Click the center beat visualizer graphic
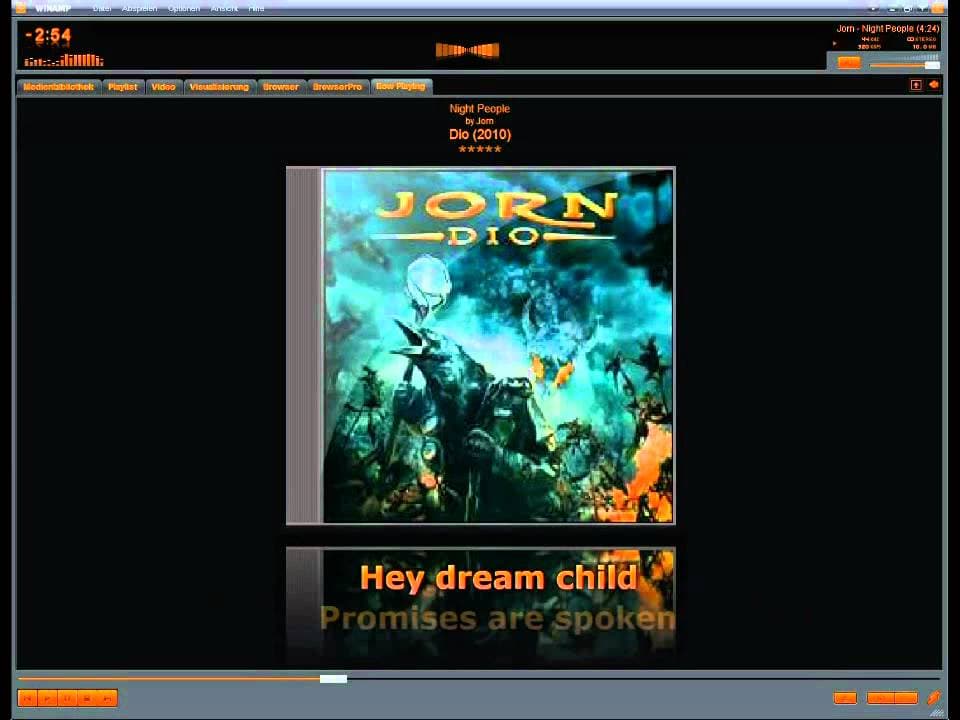Viewport: 960px width, 720px height. (467, 50)
